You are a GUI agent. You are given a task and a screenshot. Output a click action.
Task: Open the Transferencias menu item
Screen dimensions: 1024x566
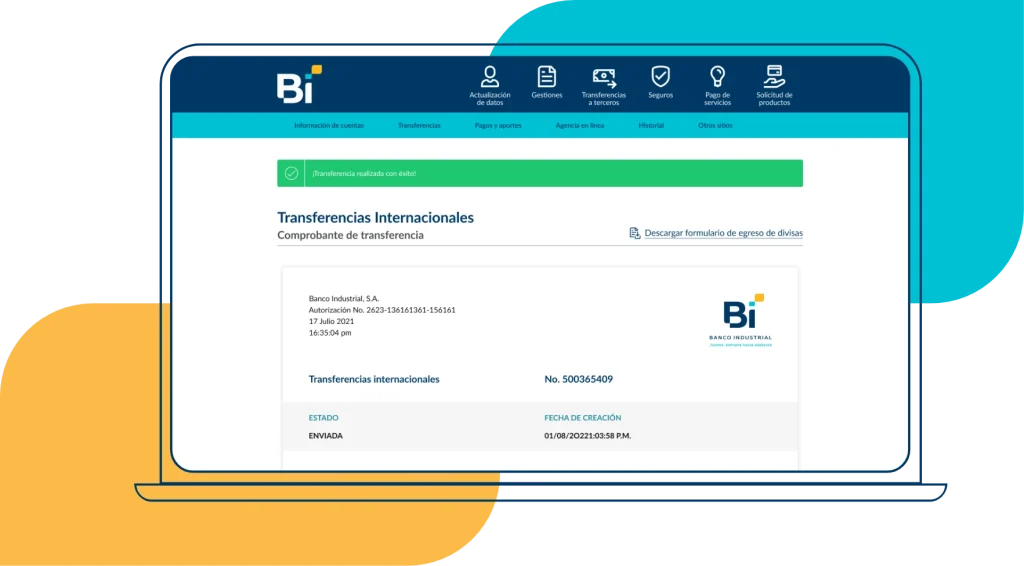(x=419, y=126)
